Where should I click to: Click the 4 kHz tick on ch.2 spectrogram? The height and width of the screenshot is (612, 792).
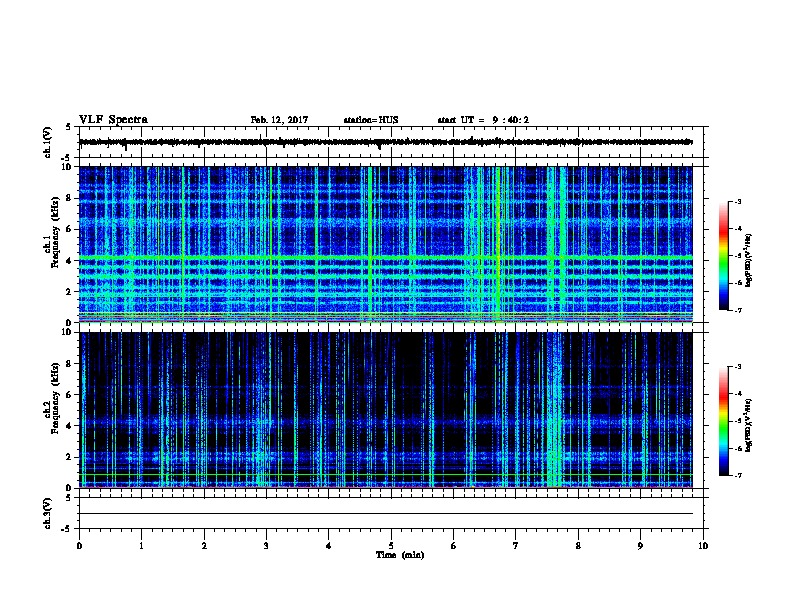point(68,426)
